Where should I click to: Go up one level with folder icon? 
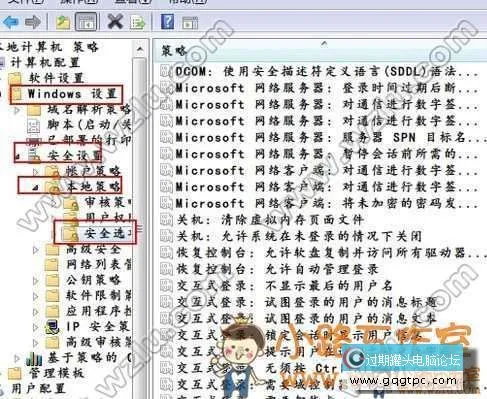point(63,22)
